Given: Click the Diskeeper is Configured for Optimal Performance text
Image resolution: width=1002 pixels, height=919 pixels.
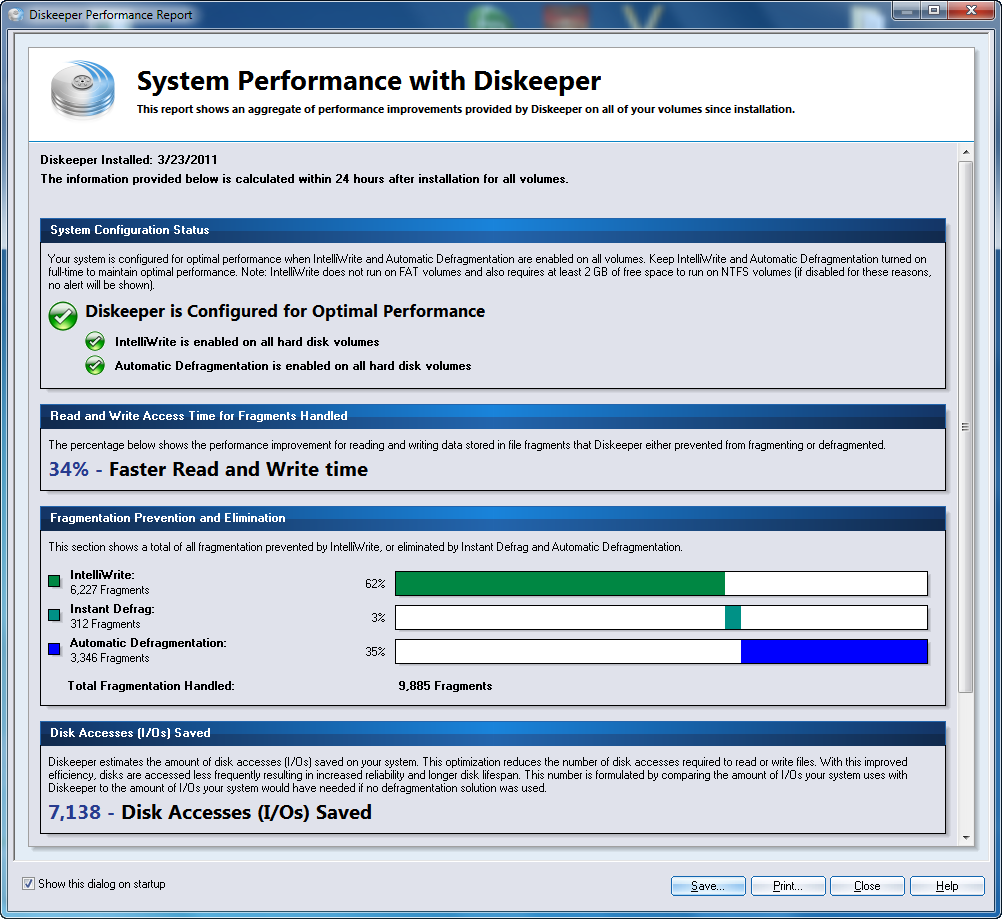Looking at the screenshot, I should 285,311.
